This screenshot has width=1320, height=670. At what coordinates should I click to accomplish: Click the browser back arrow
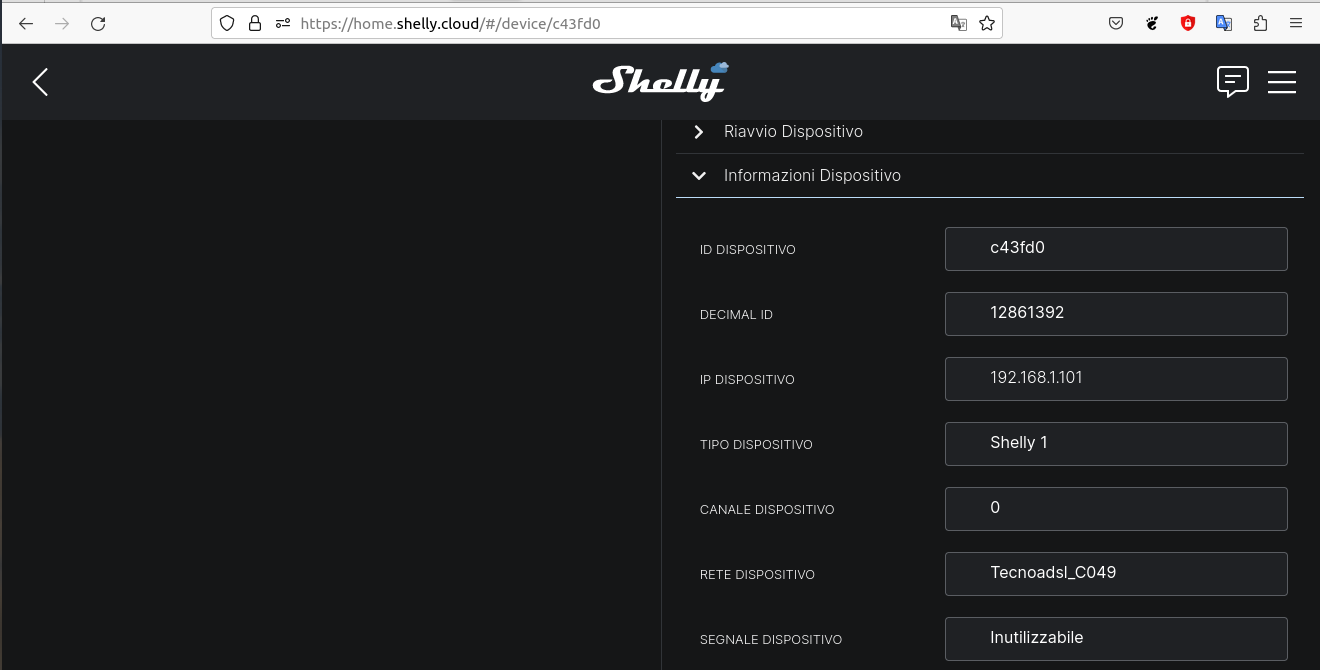[26, 24]
